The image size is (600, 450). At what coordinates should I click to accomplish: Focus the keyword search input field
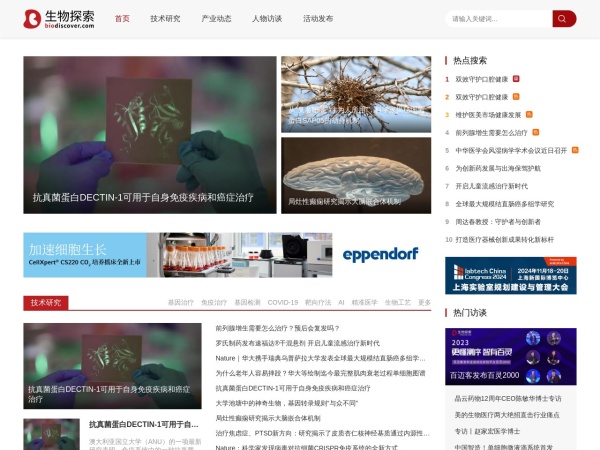coord(499,19)
